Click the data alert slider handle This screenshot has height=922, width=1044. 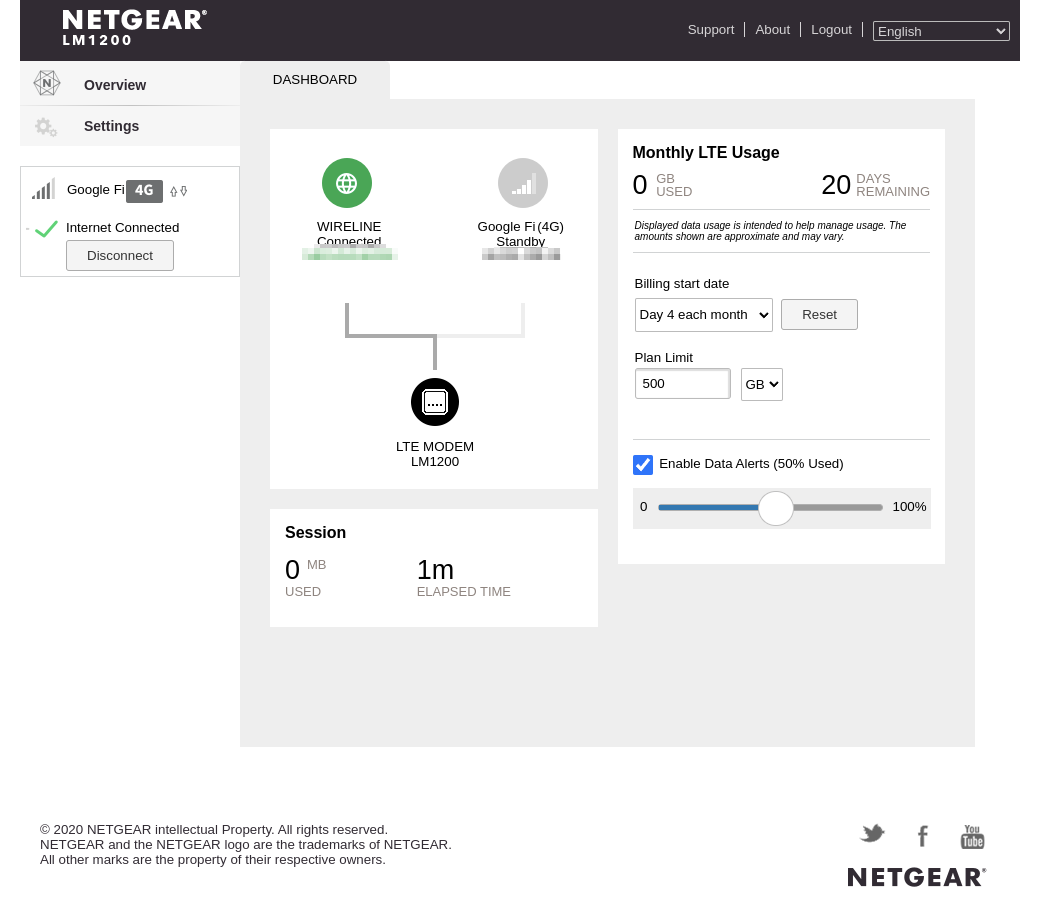pos(775,508)
